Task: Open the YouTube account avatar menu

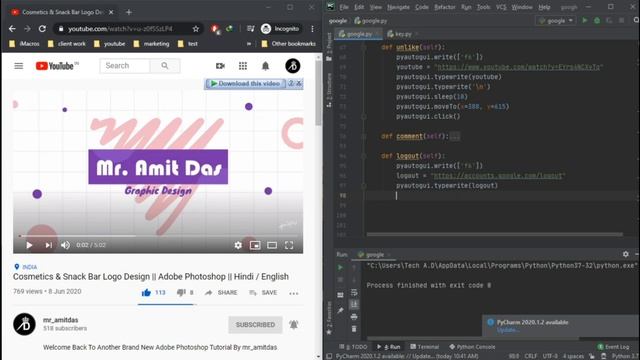Action: point(293,66)
